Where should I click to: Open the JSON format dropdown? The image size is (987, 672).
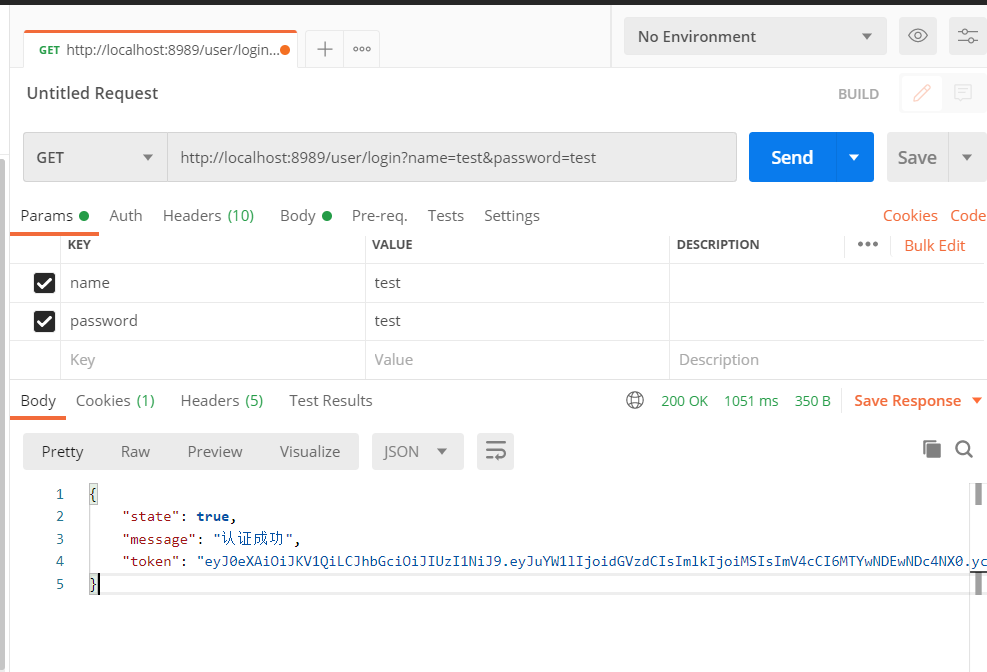[x=417, y=451]
